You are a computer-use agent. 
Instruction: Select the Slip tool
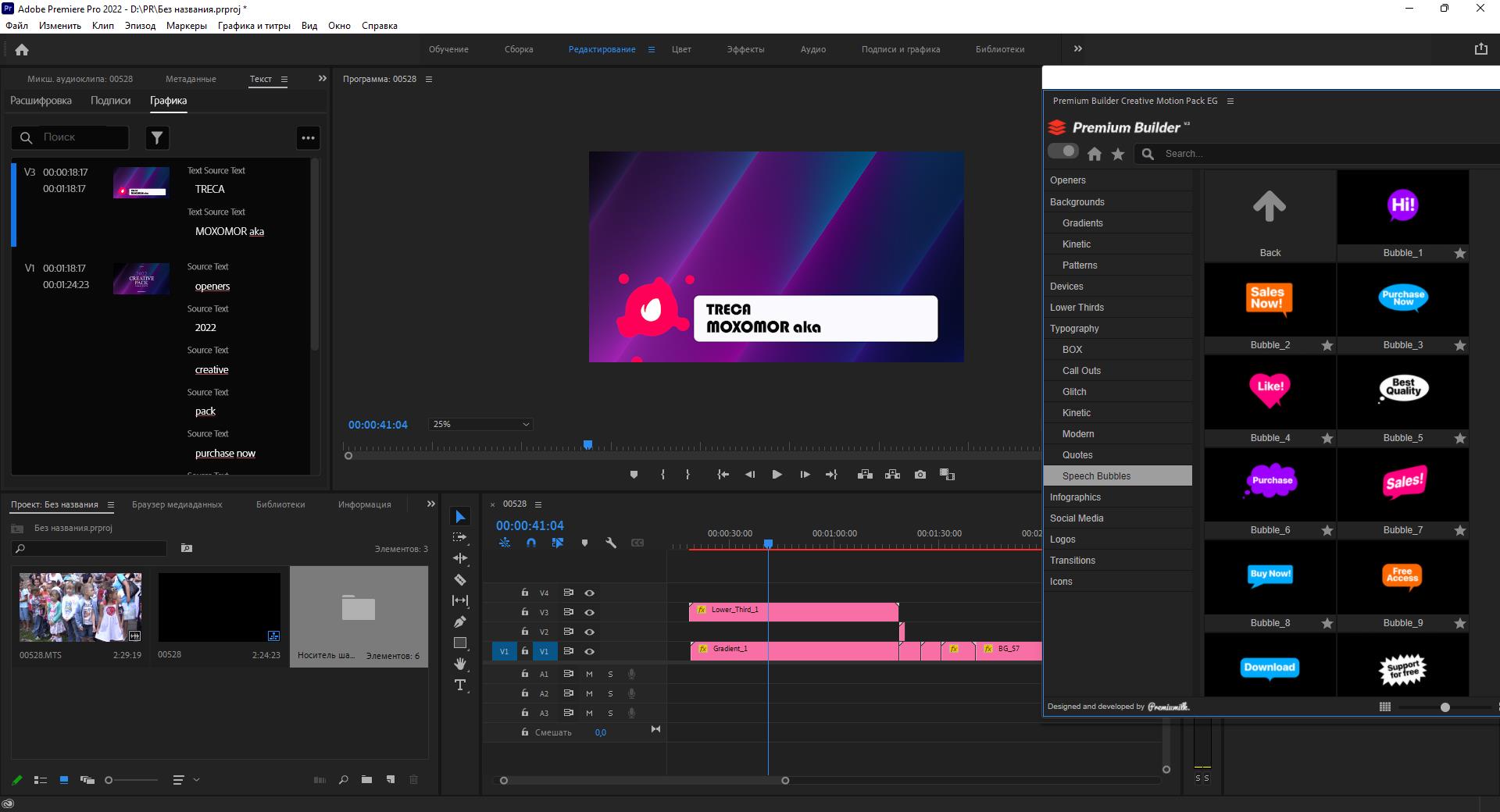(460, 600)
